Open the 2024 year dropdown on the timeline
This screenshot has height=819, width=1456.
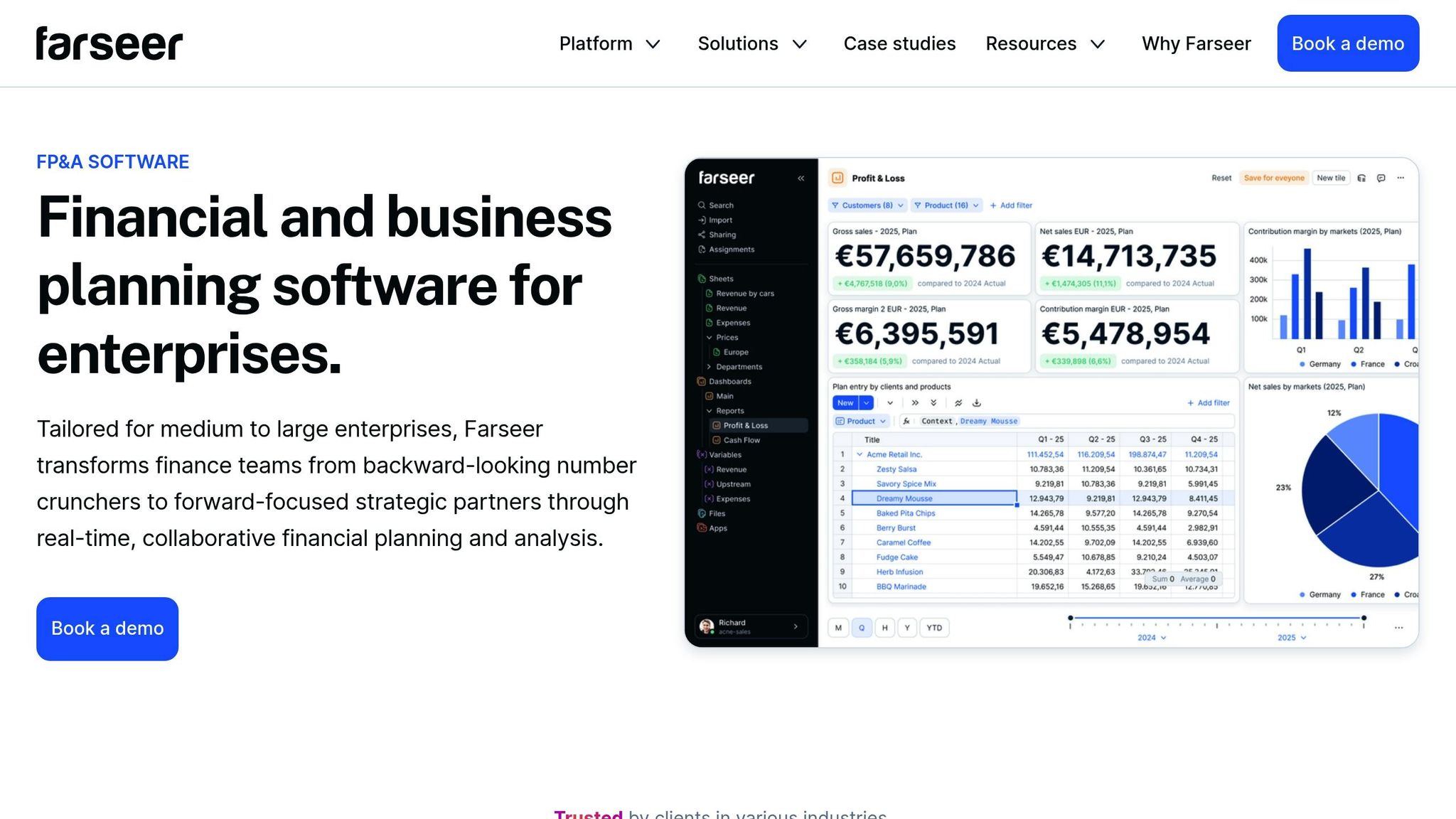click(1152, 638)
